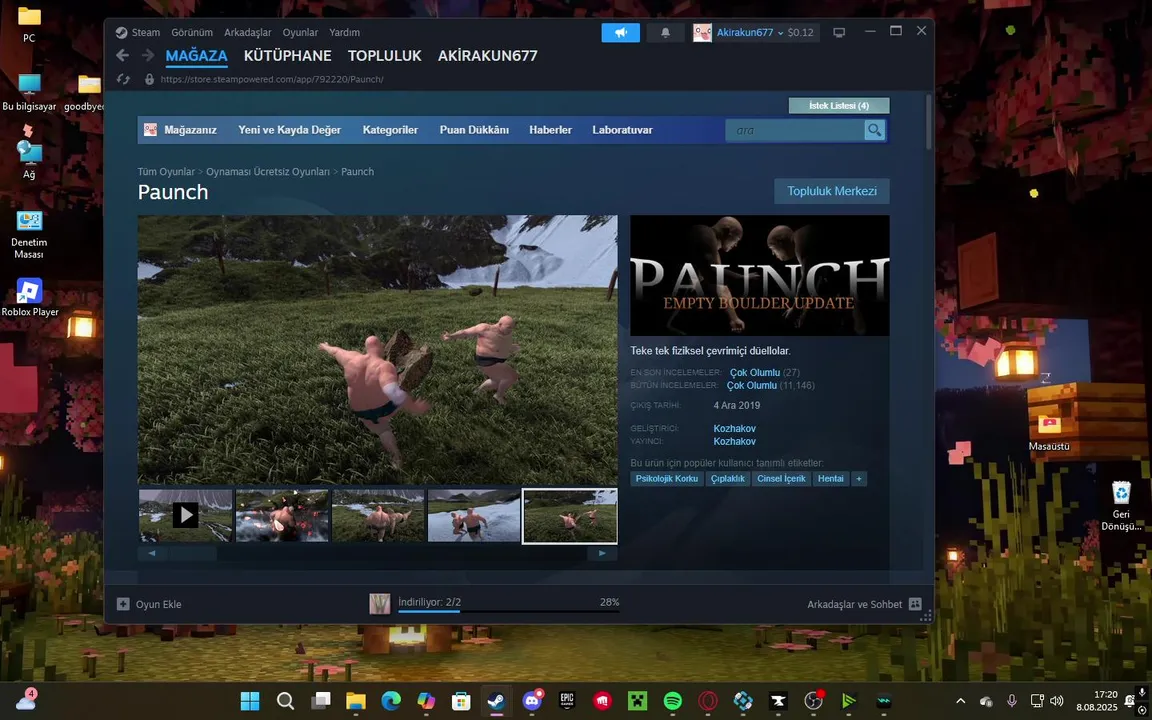Switch to the TOPLULUK tab
Viewport: 1152px width, 720px height.
(x=384, y=56)
